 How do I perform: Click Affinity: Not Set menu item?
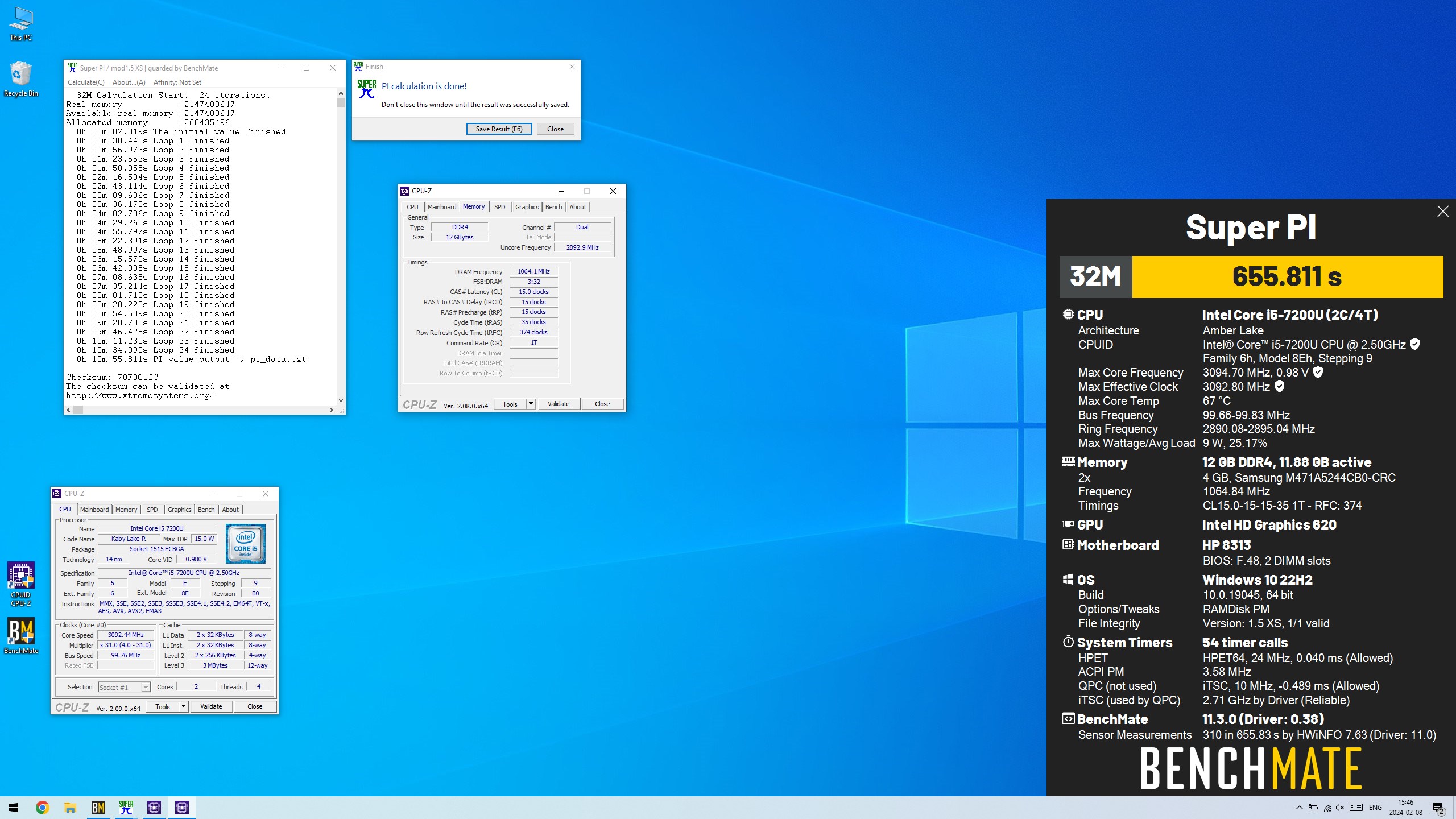(177, 82)
